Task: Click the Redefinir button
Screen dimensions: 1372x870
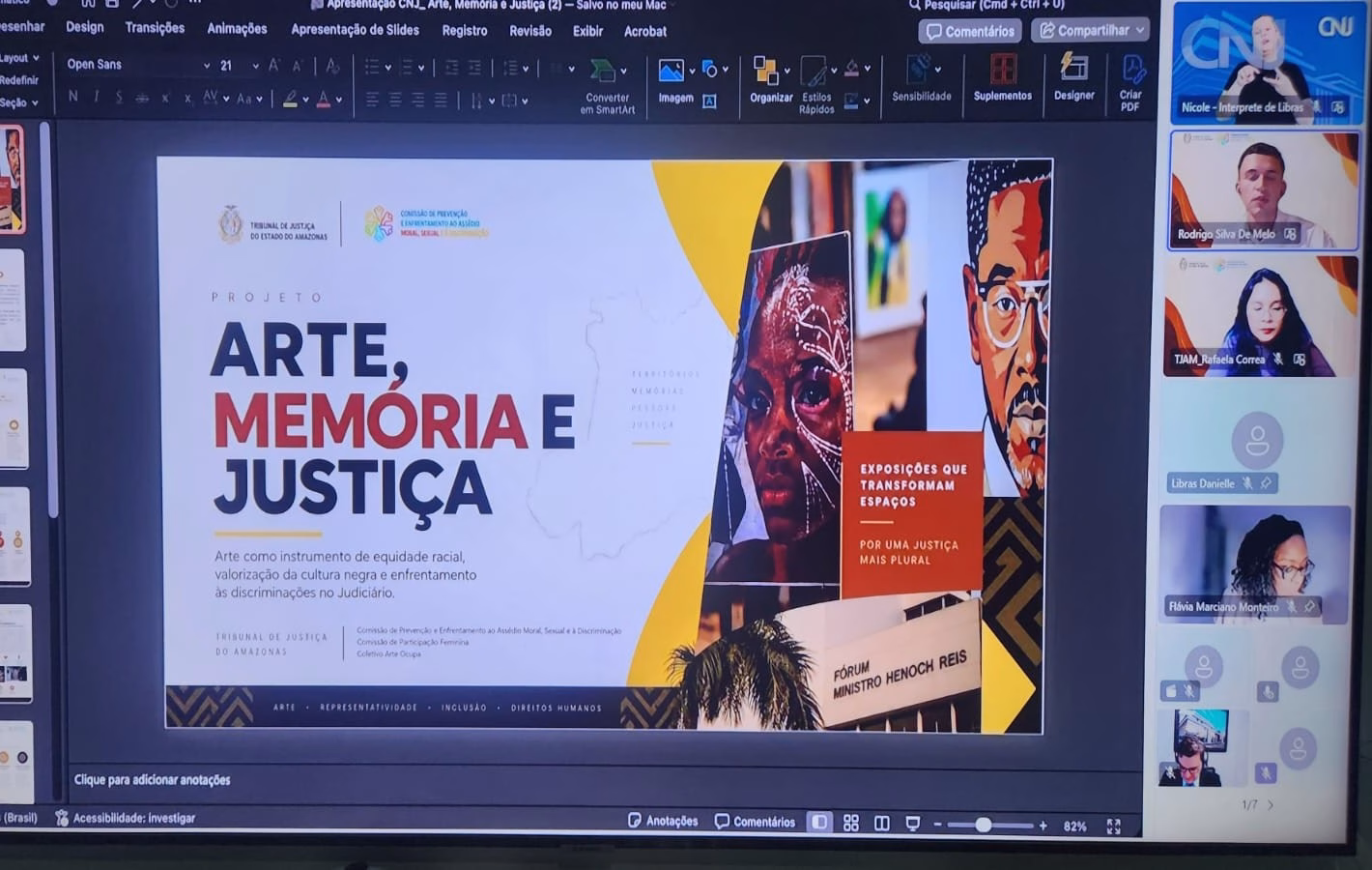Action: pos(19,80)
